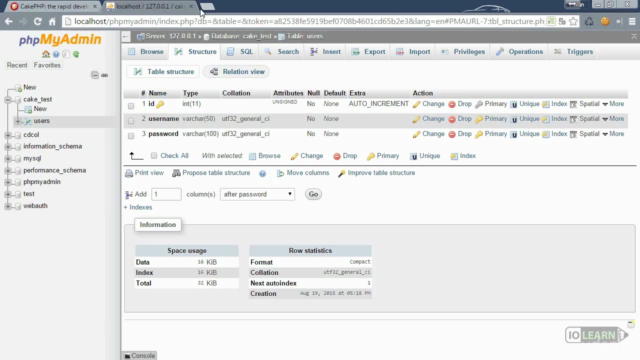
Task: Expand the Indexes section
Action: [138, 207]
